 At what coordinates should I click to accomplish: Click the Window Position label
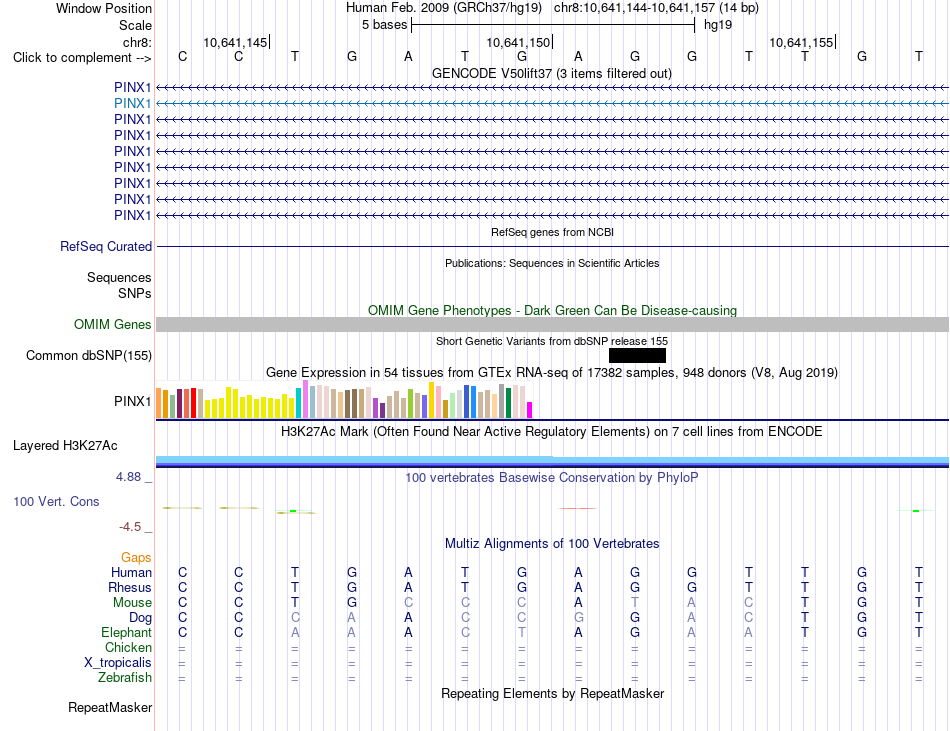[104, 8]
